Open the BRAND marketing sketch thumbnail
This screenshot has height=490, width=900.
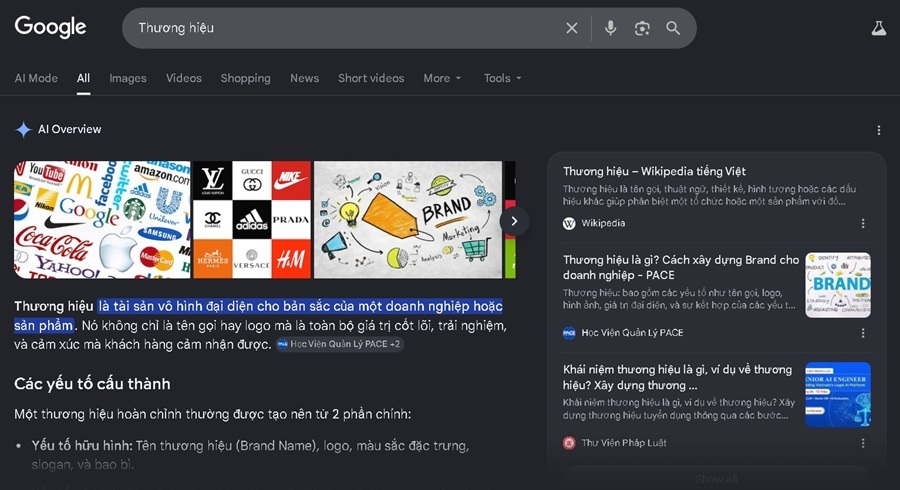[408, 220]
